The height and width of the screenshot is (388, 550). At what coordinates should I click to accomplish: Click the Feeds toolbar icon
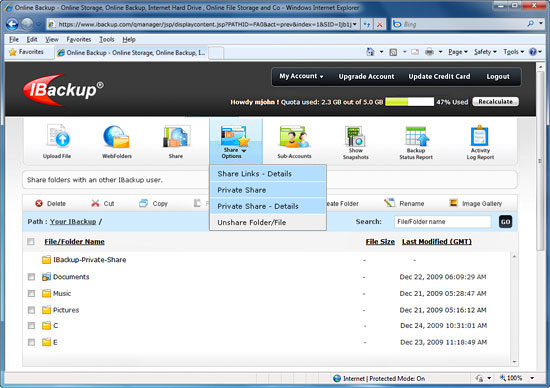coord(393,52)
